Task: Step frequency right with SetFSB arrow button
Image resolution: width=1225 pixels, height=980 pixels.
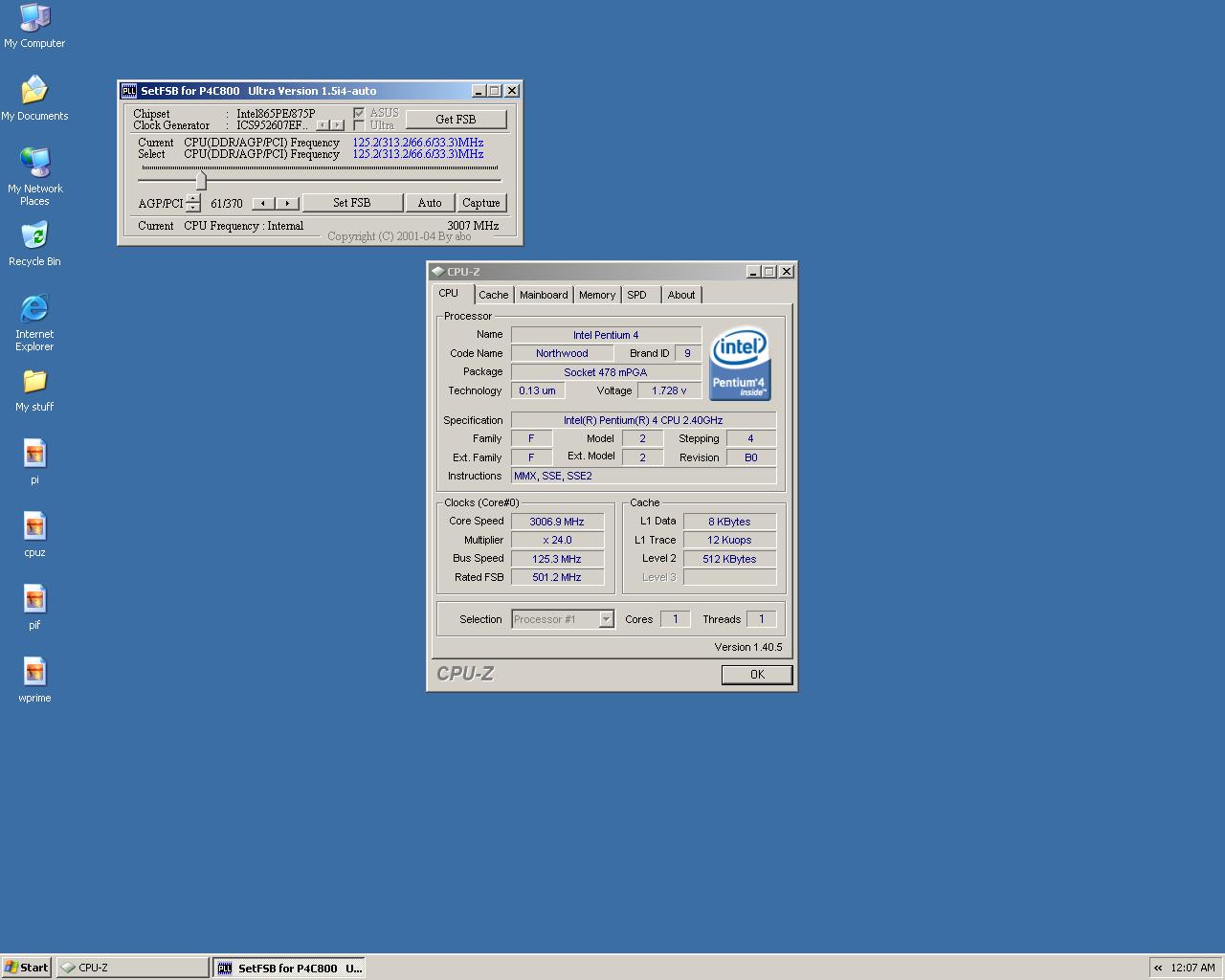Action: tap(287, 203)
